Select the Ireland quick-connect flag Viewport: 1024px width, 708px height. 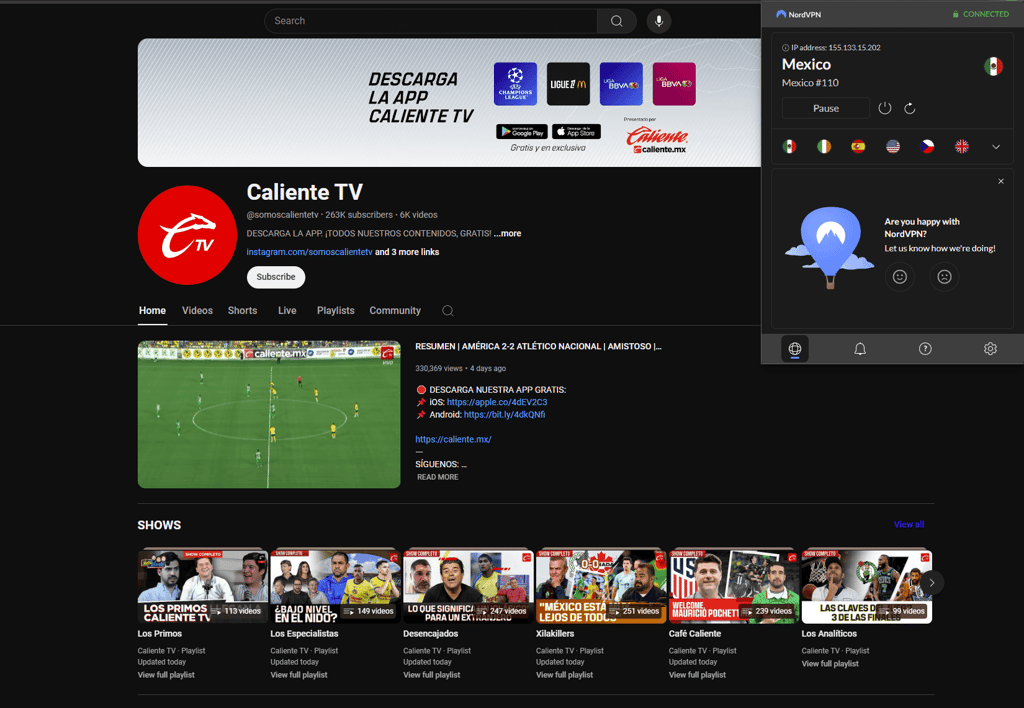click(824, 146)
